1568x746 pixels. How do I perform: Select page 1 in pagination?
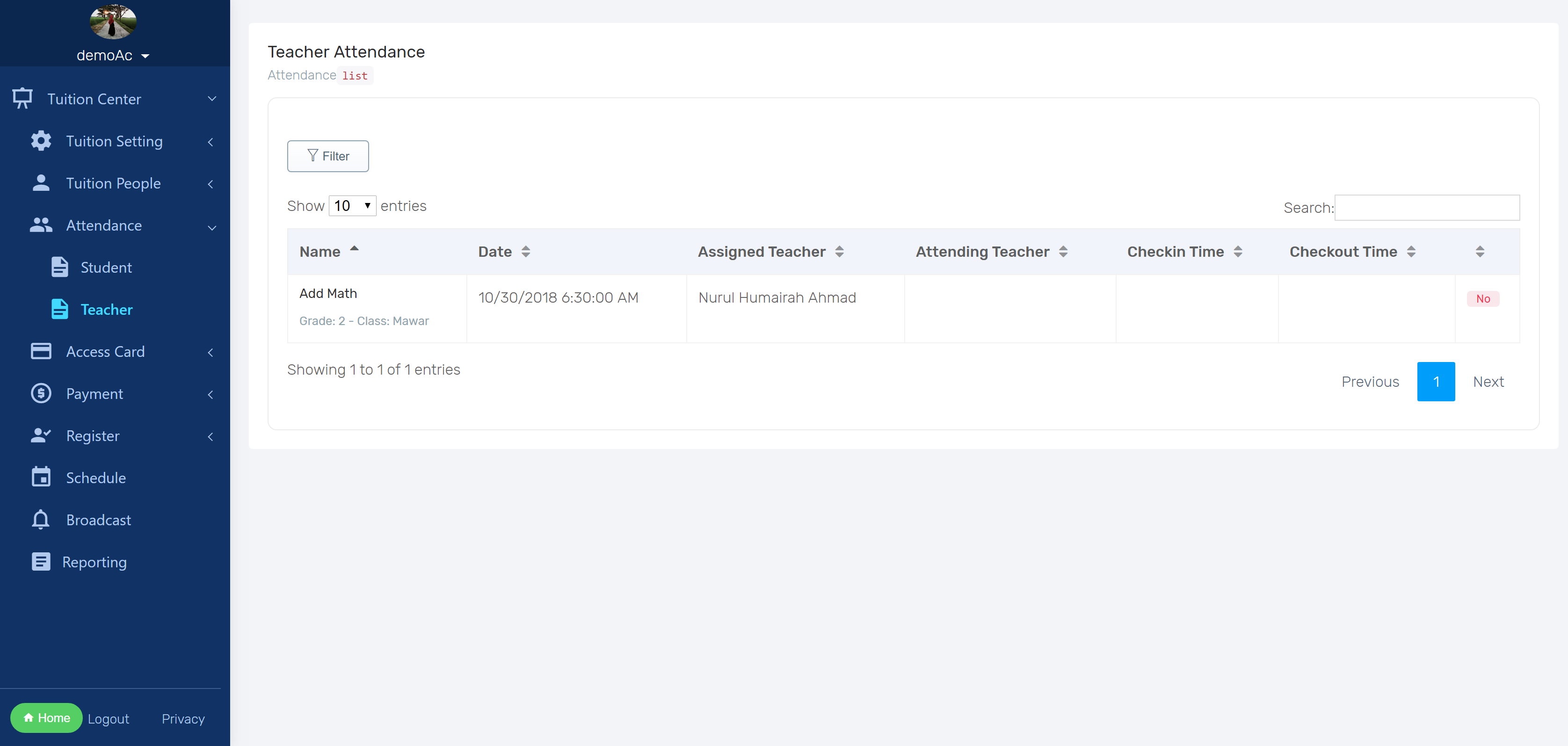tap(1436, 382)
